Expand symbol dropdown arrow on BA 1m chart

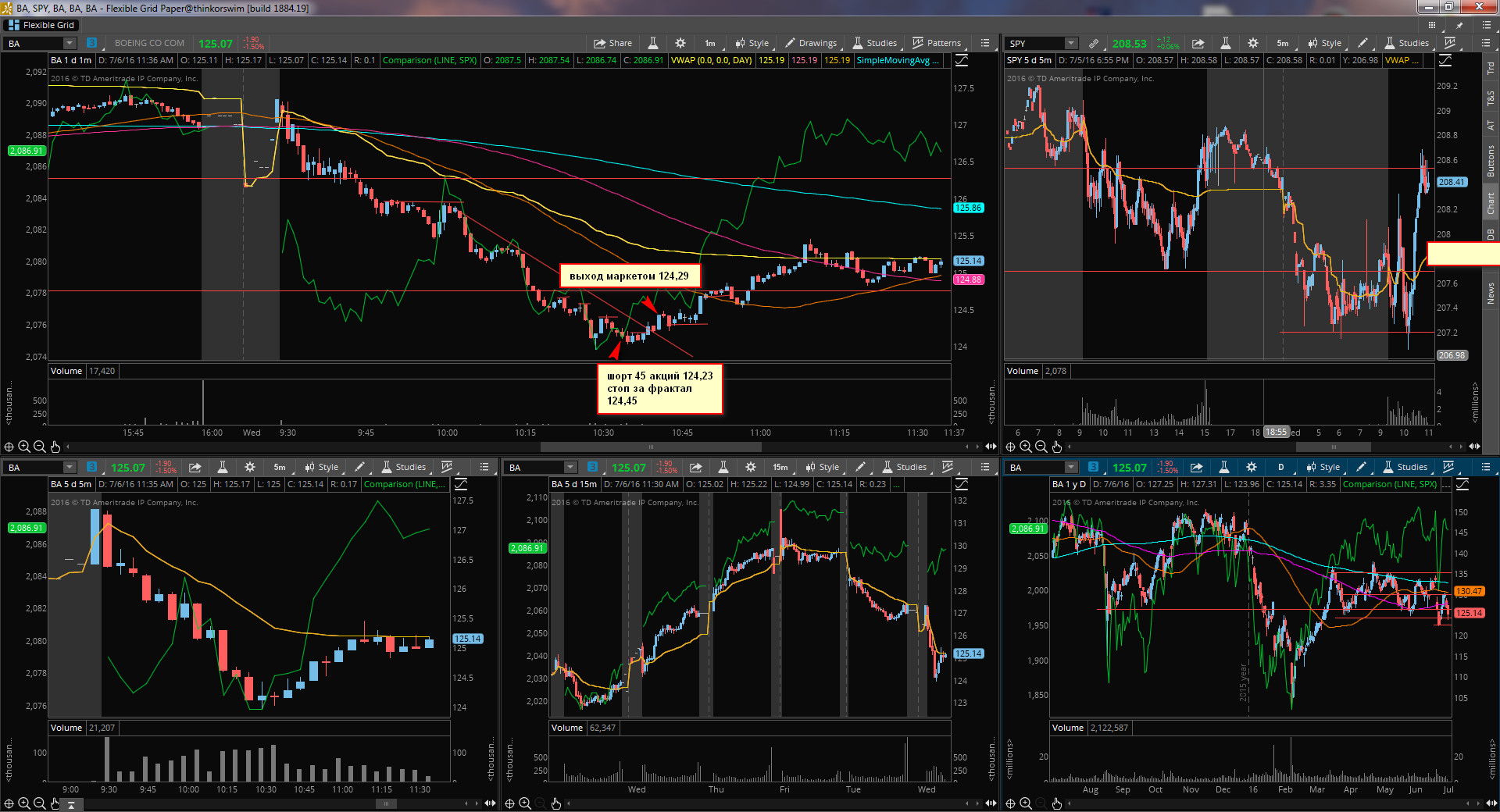tap(70, 43)
